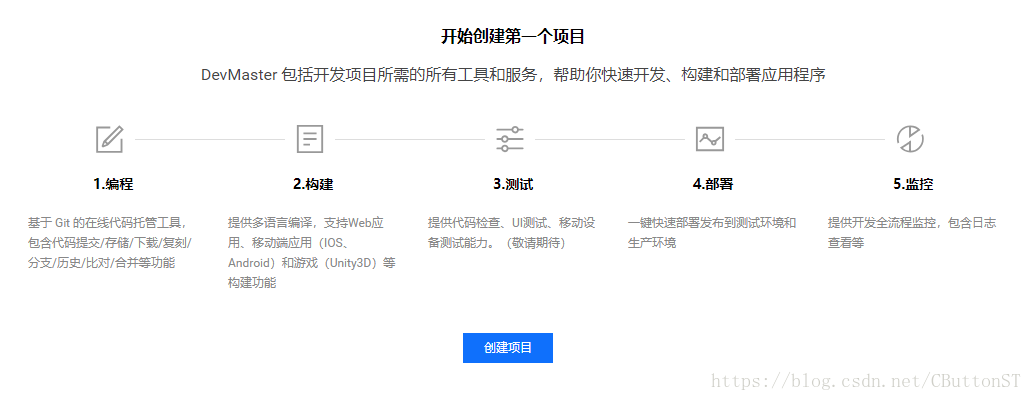
Task: Select the 4.部署 step heading
Action: (713, 184)
